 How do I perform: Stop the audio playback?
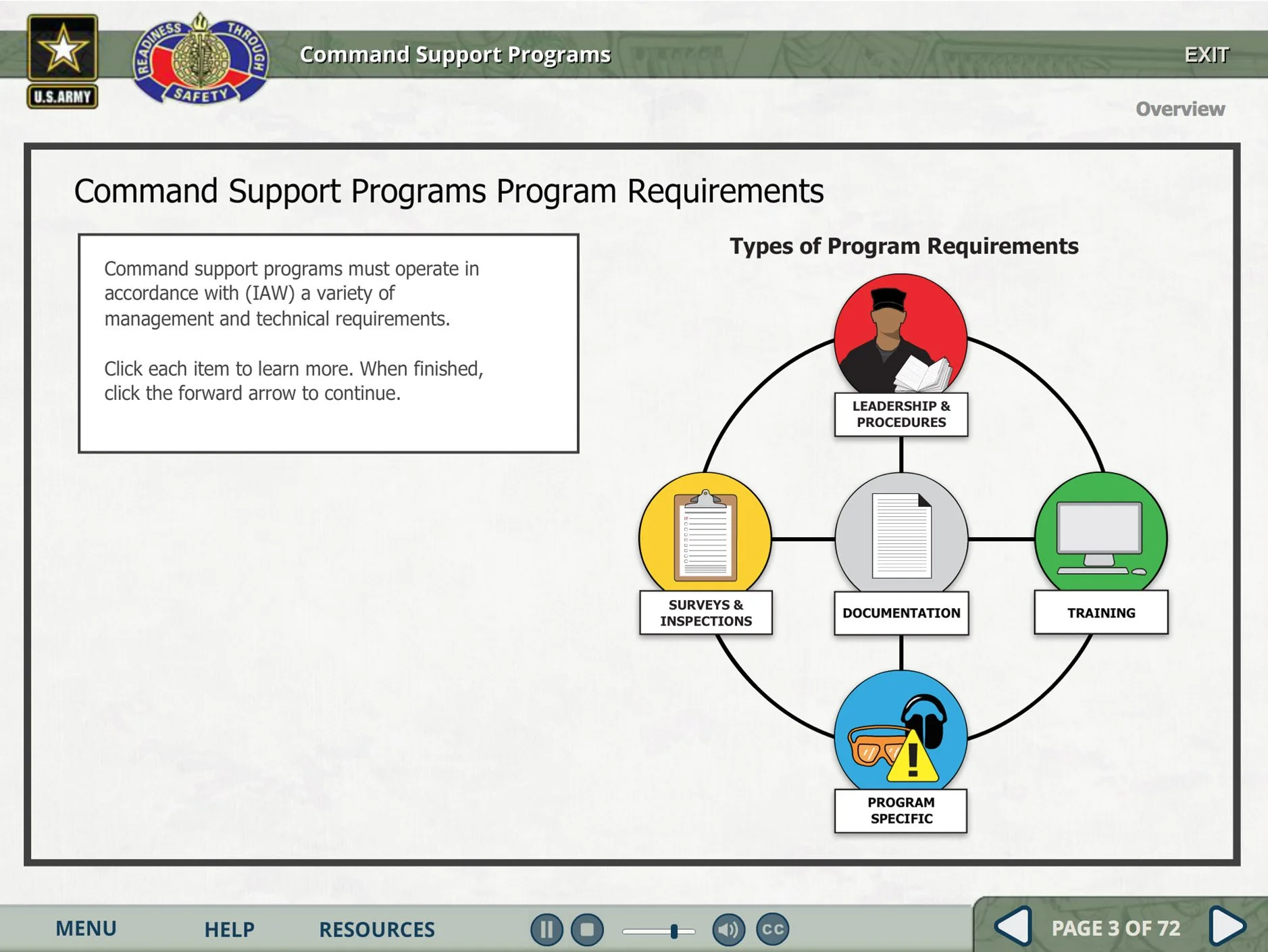click(x=587, y=930)
